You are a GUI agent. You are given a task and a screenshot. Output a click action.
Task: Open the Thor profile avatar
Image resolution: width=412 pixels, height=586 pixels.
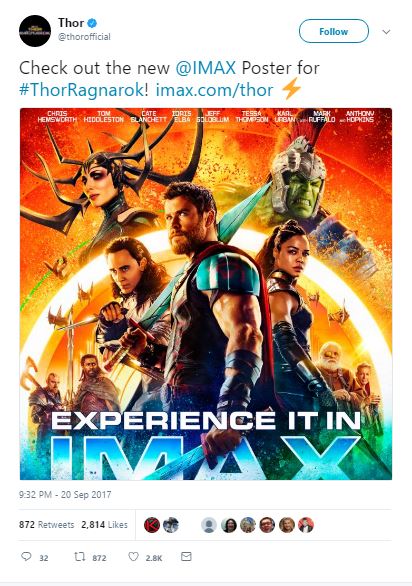(x=35, y=31)
